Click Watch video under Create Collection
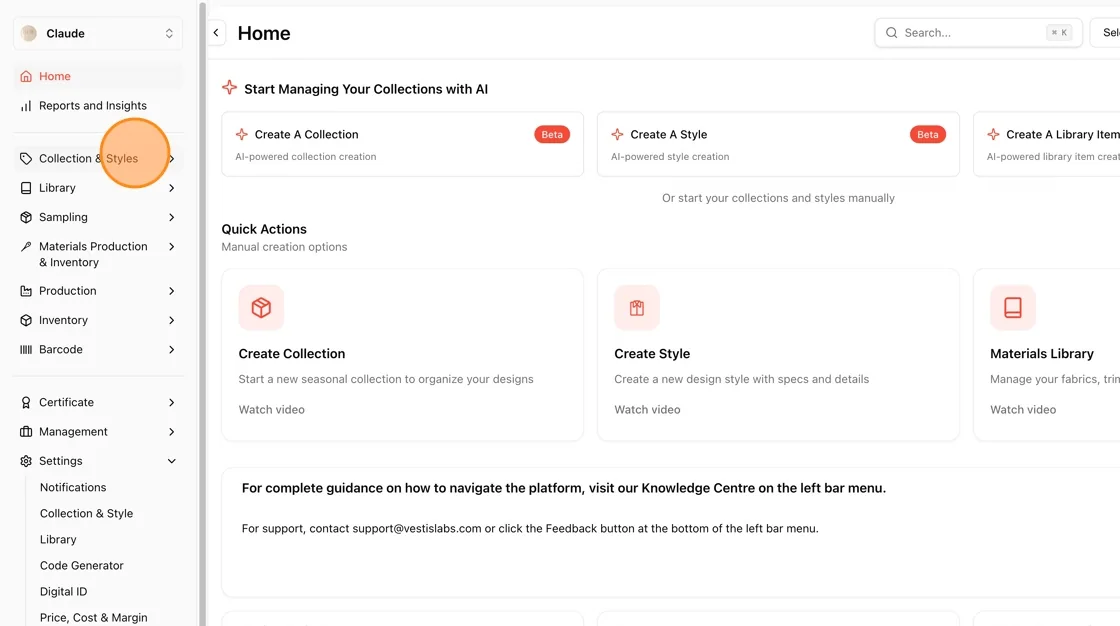This screenshot has width=1120, height=626. [271, 409]
